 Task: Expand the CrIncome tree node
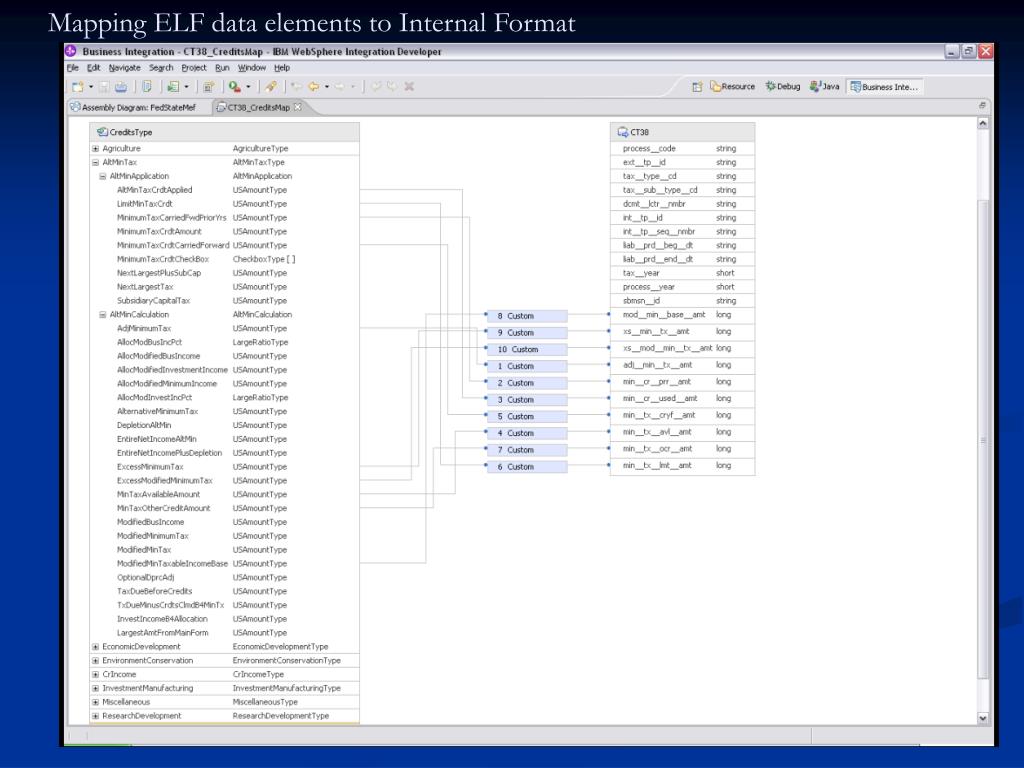click(95, 674)
